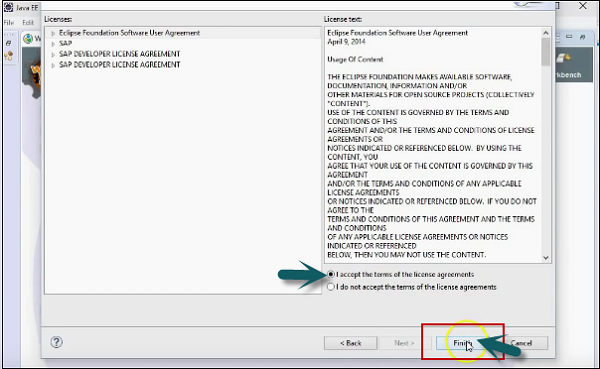
Task: Select I do not accept the terms
Action: [331, 287]
